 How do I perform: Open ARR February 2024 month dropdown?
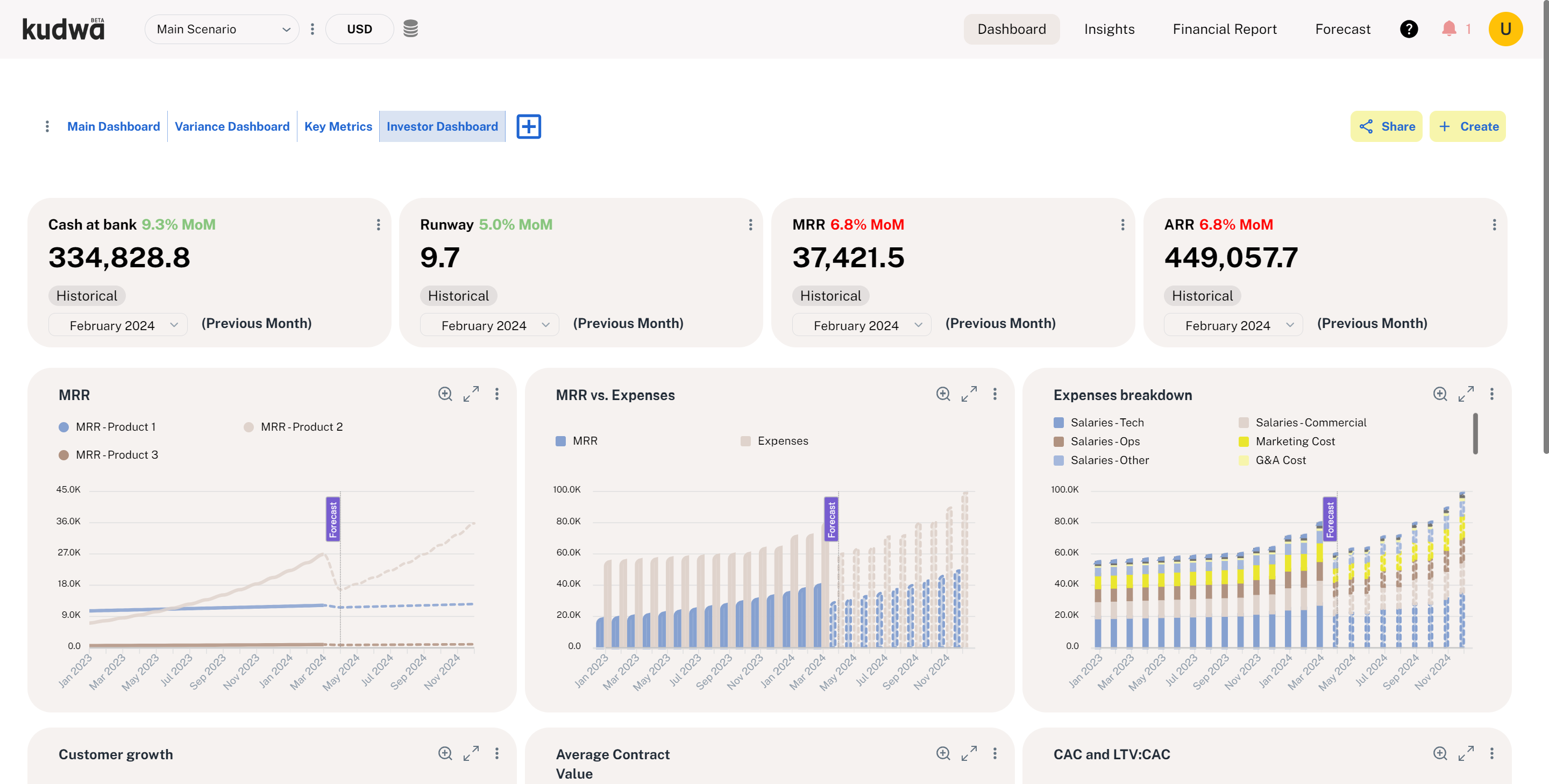1233,325
